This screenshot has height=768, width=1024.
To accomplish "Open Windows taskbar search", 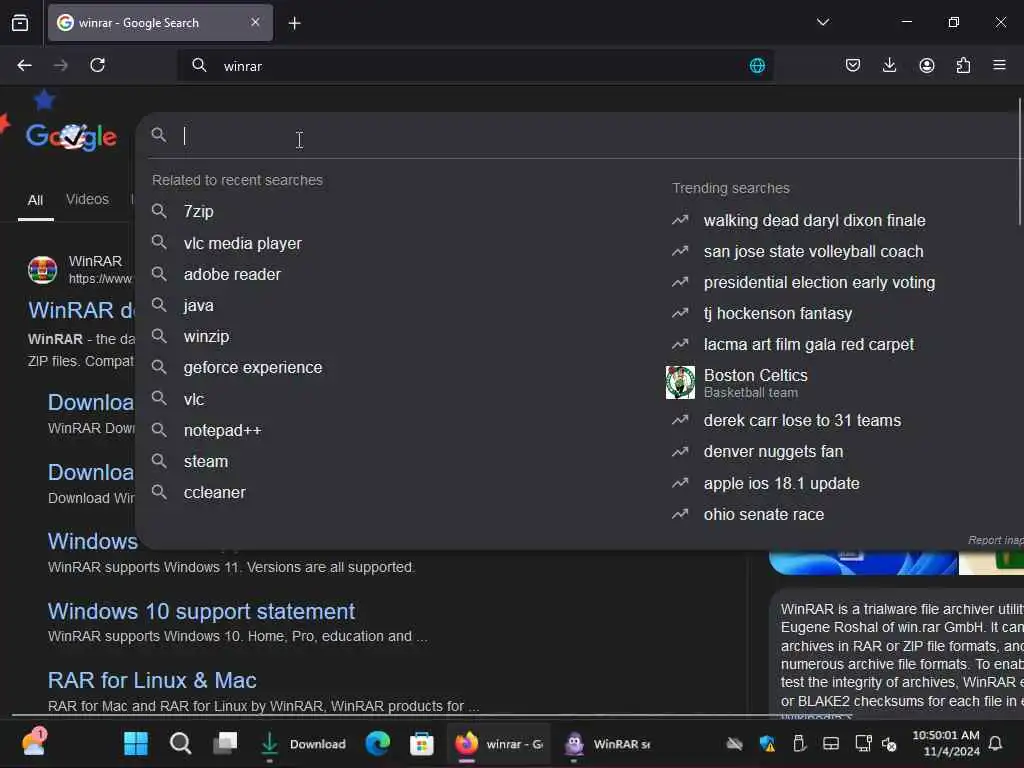I will [180, 743].
